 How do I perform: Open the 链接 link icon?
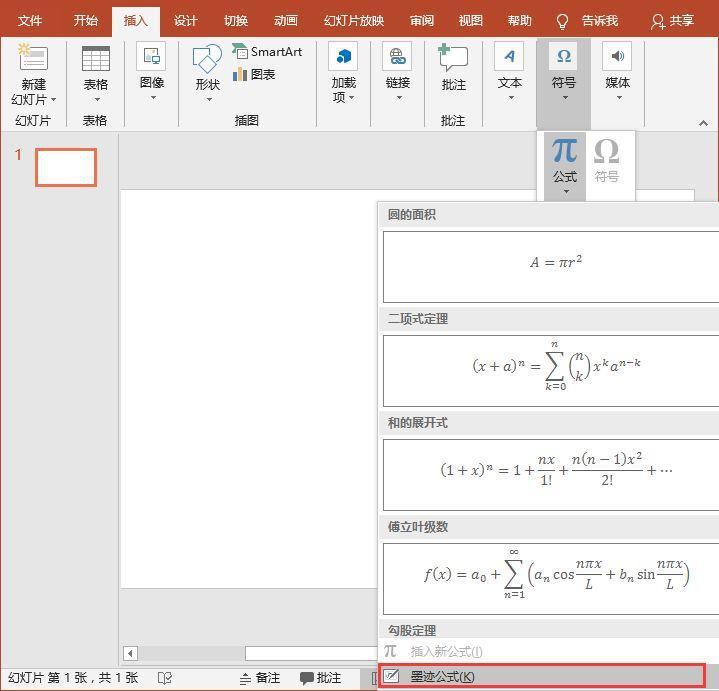point(397,56)
